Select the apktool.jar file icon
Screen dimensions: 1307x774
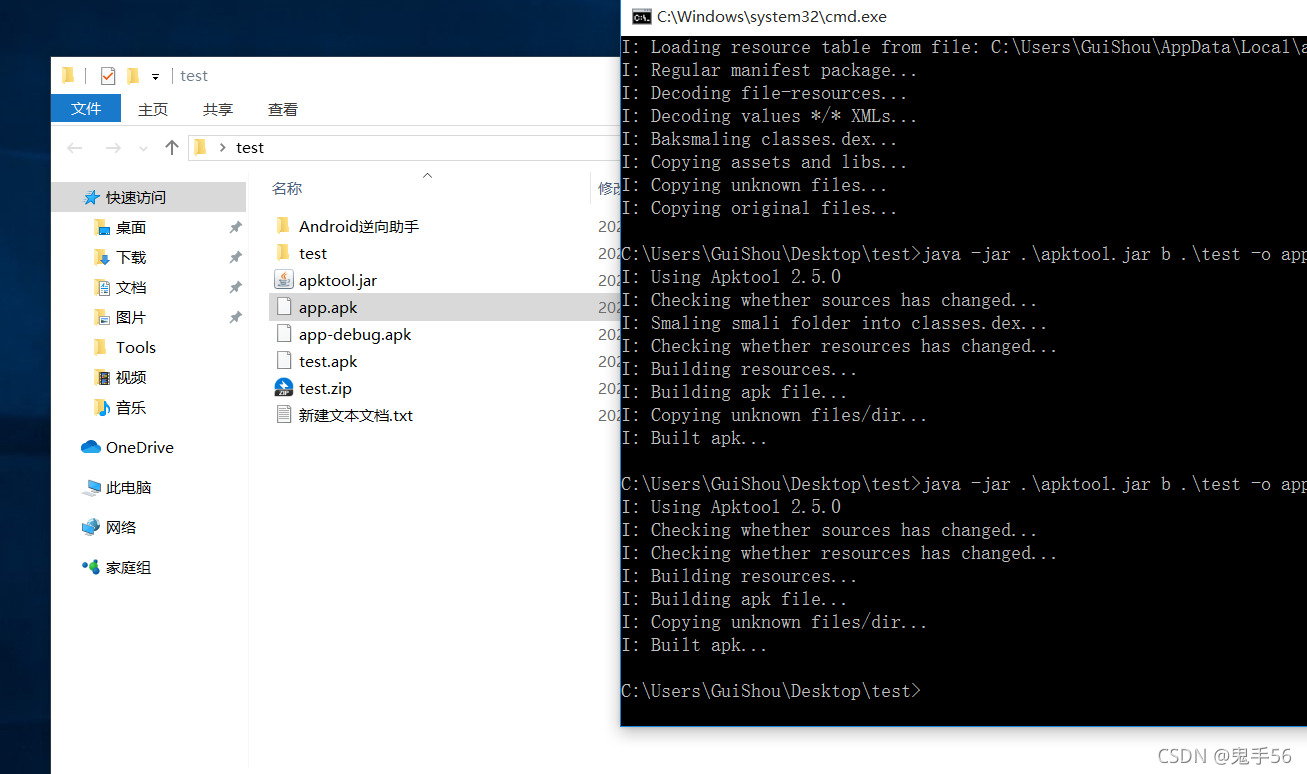point(283,281)
